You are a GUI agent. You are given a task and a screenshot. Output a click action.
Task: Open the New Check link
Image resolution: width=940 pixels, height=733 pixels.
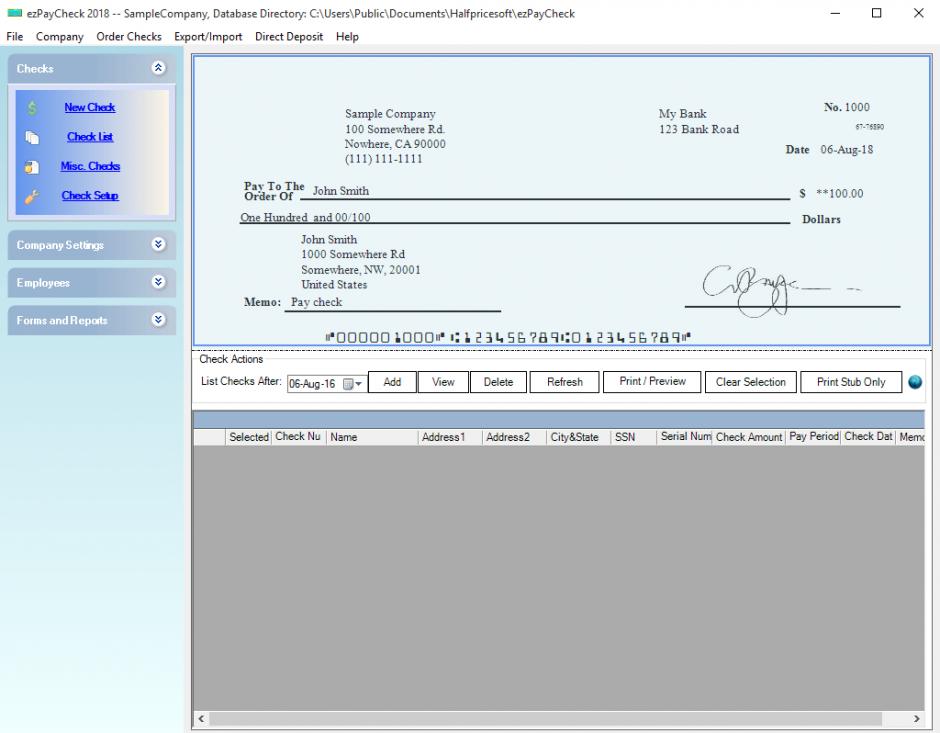pos(90,107)
